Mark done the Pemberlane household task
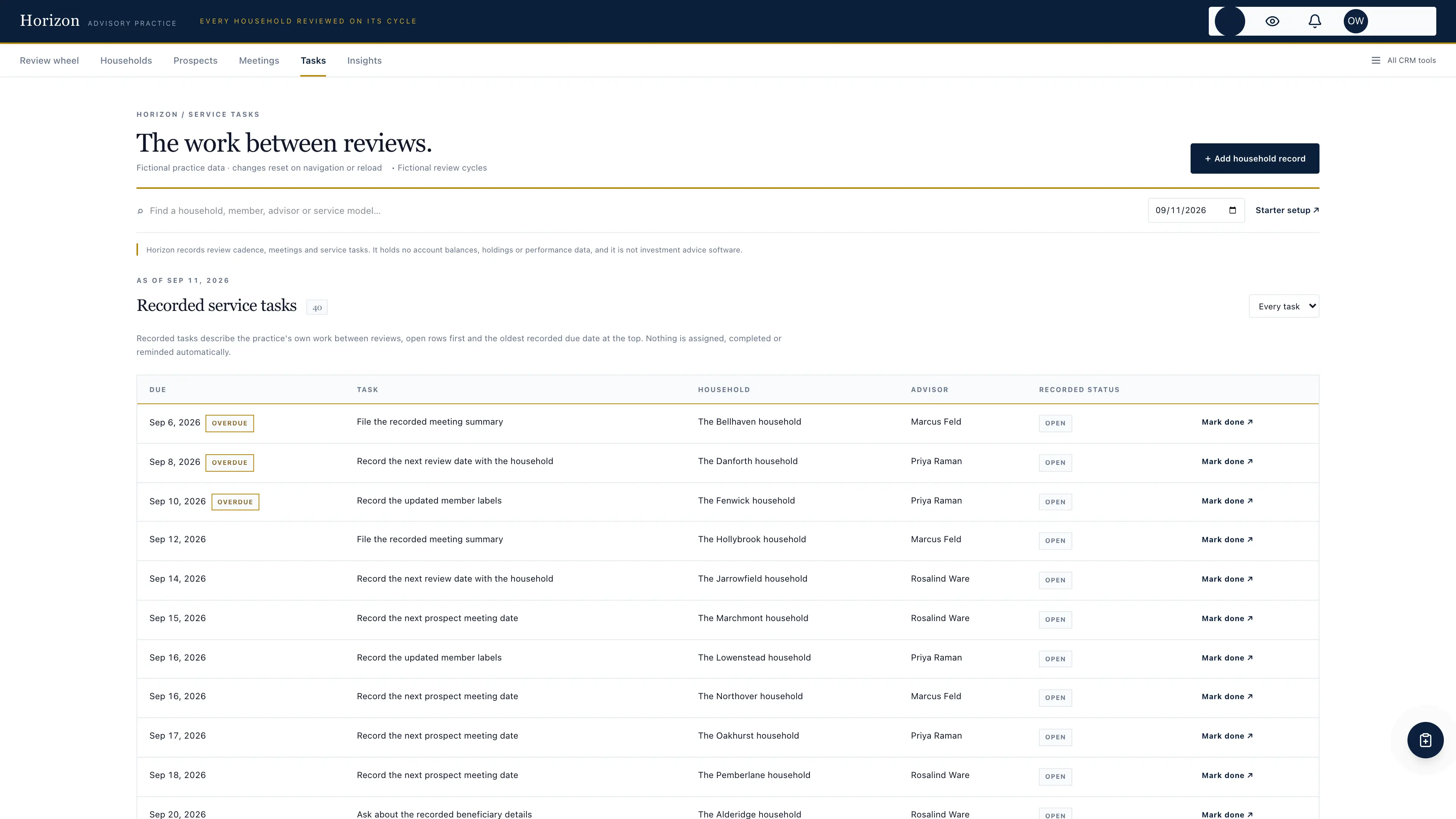The image size is (1456, 819). click(1227, 775)
